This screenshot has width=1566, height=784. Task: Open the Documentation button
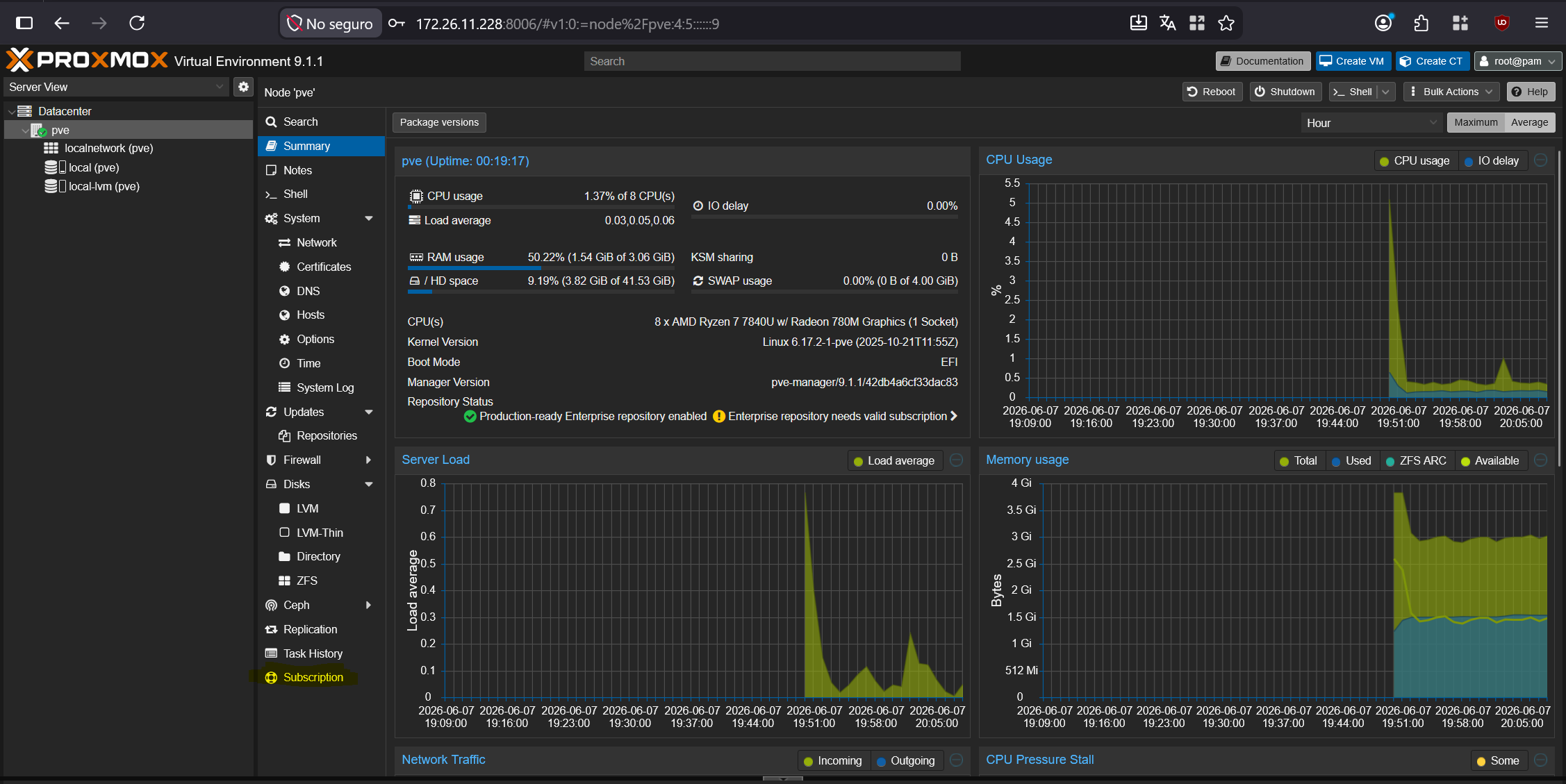coord(1262,61)
